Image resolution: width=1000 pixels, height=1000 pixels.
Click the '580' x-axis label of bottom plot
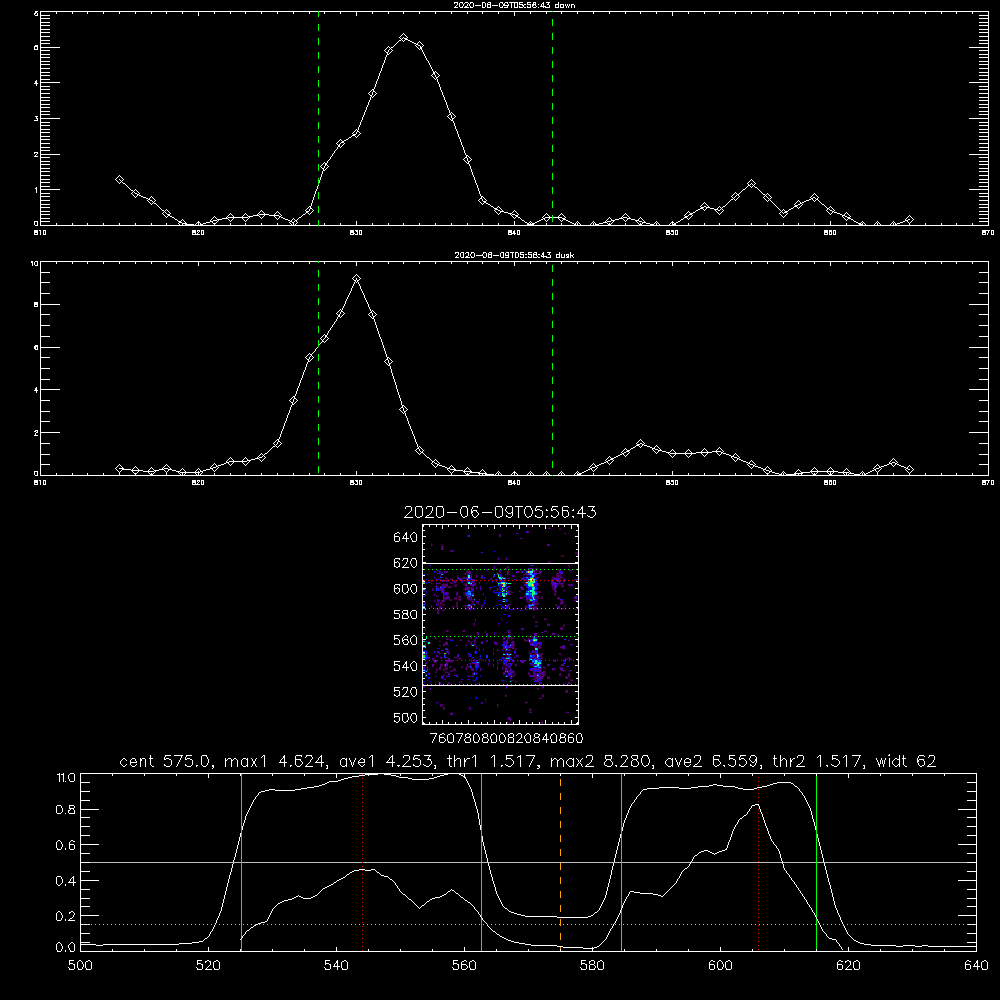[592, 966]
